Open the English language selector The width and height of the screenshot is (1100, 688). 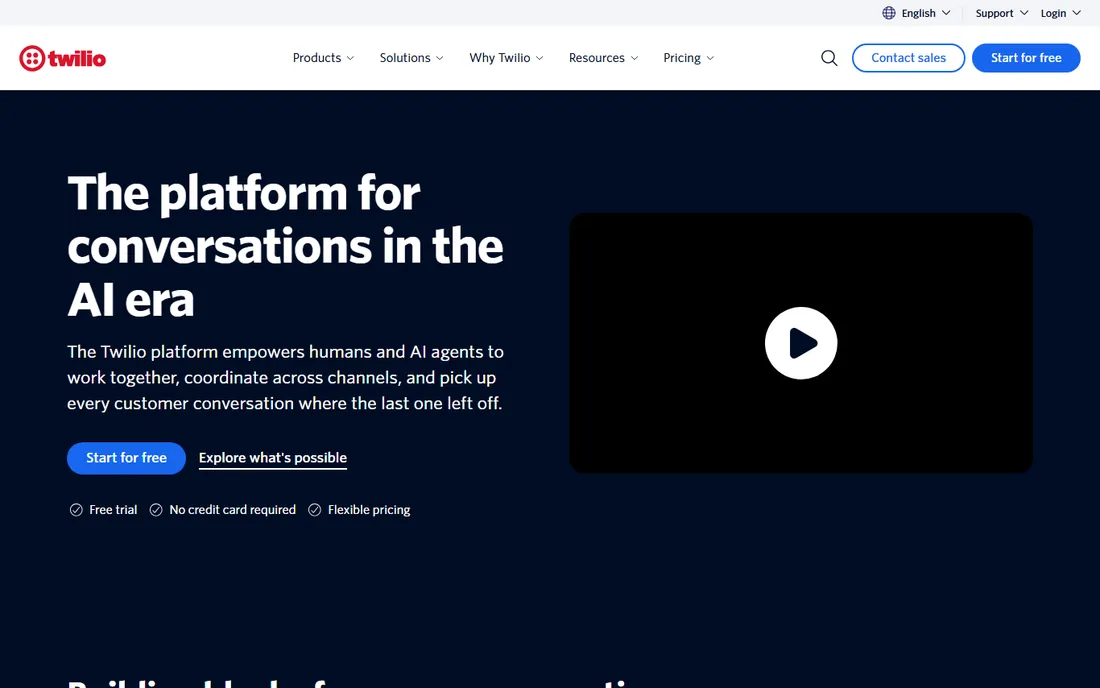pyautogui.click(x=917, y=13)
